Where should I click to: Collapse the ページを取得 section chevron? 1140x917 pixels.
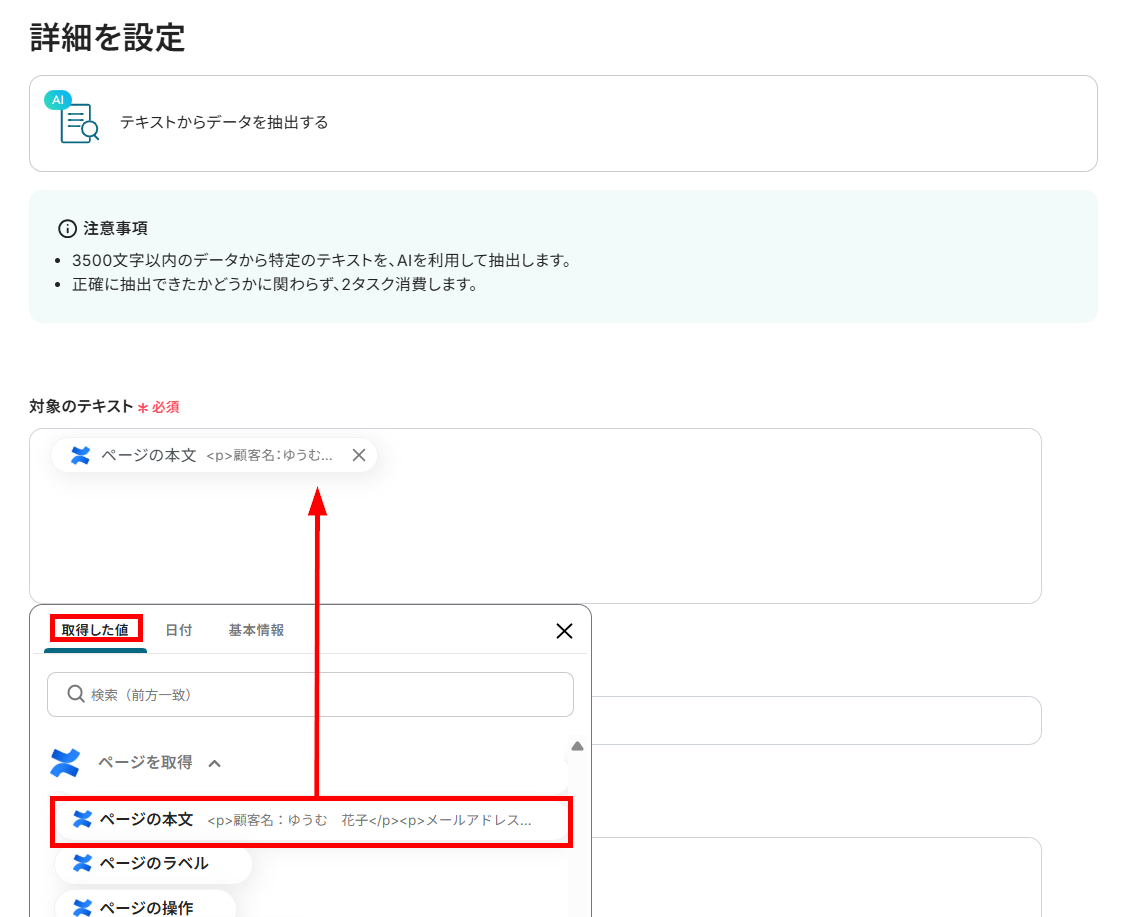click(214, 764)
